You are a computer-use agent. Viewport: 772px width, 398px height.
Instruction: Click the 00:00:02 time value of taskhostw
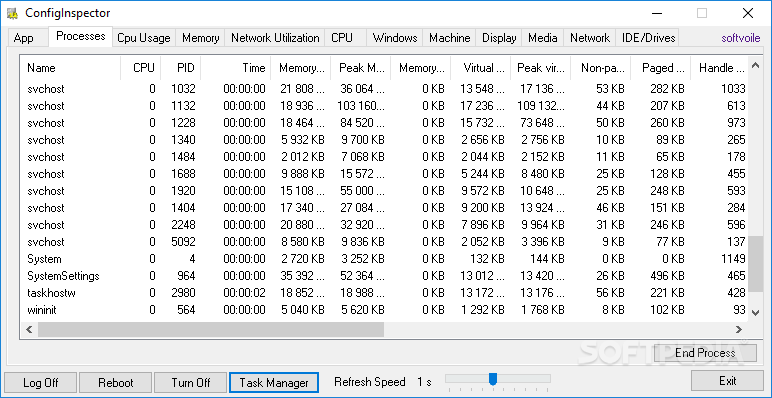(x=244, y=293)
